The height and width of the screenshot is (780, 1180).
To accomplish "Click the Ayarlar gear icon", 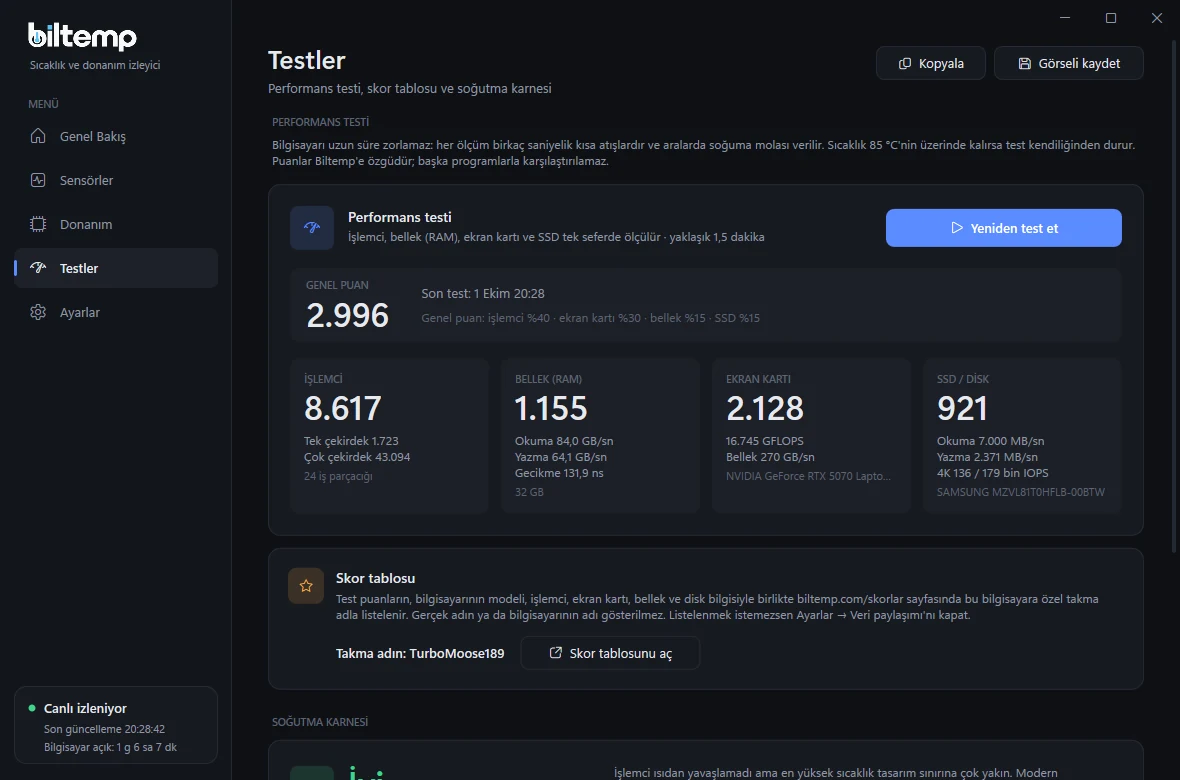I will [x=38, y=312].
